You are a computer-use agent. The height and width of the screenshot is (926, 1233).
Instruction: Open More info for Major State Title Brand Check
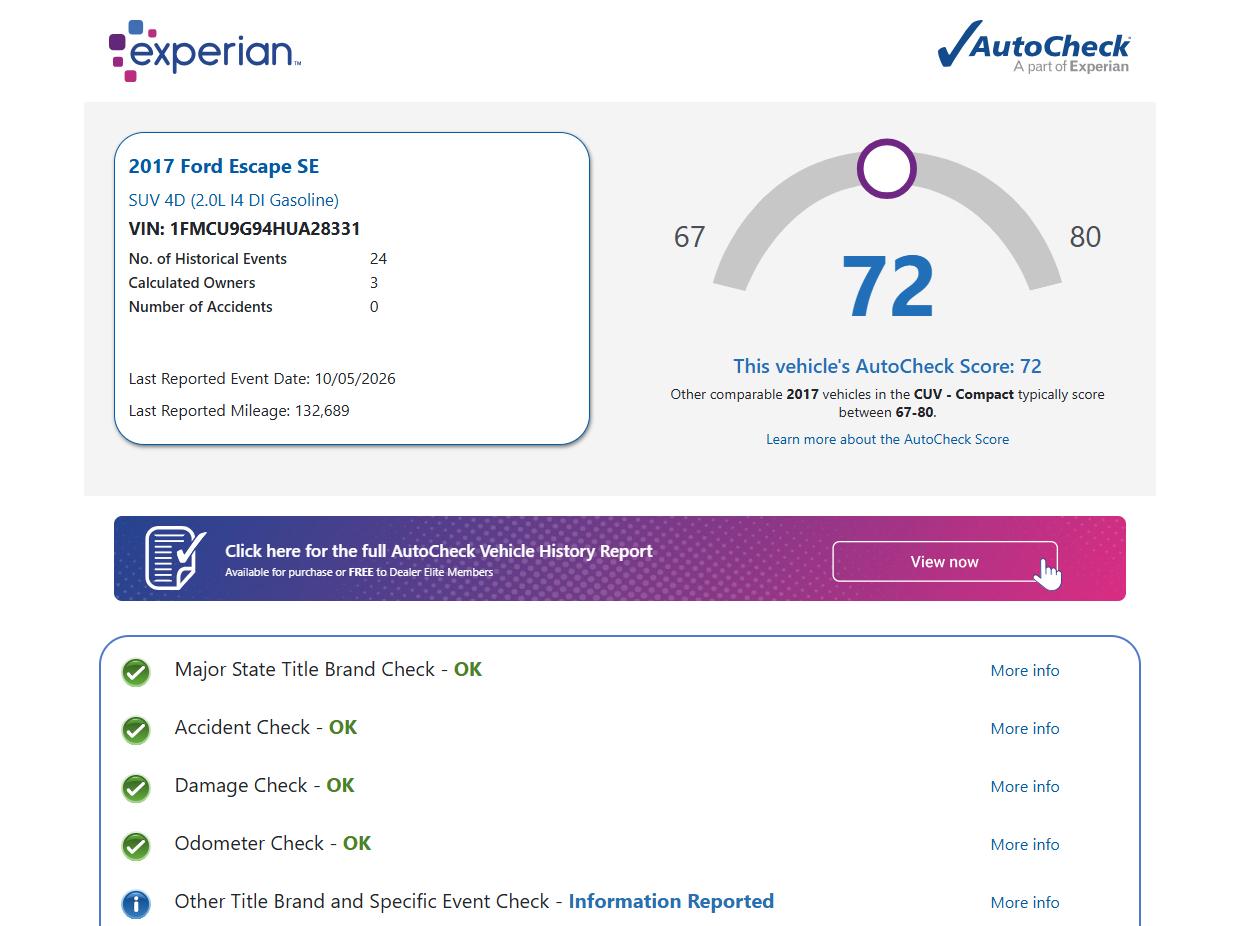point(1025,671)
